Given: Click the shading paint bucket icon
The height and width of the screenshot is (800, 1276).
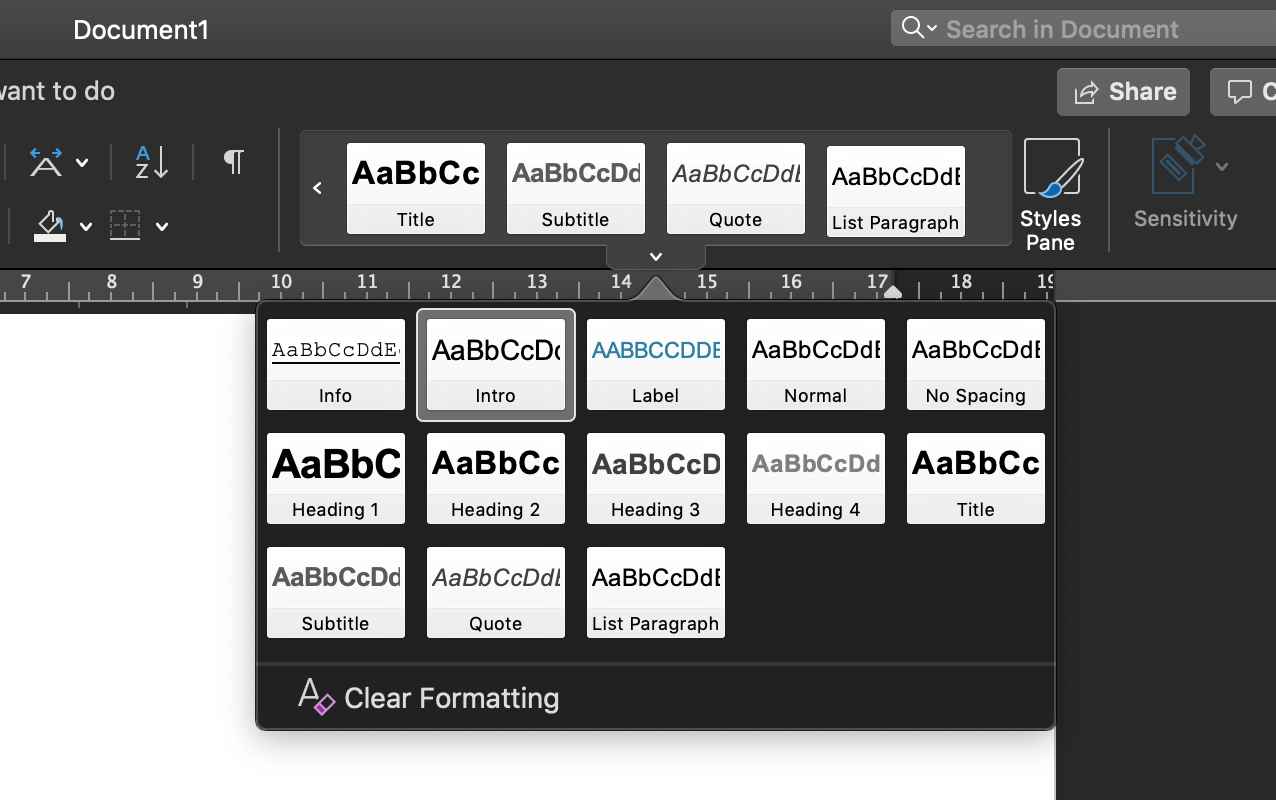Looking at the screenshot, I should pyautogui.click(x=50, y=225).
